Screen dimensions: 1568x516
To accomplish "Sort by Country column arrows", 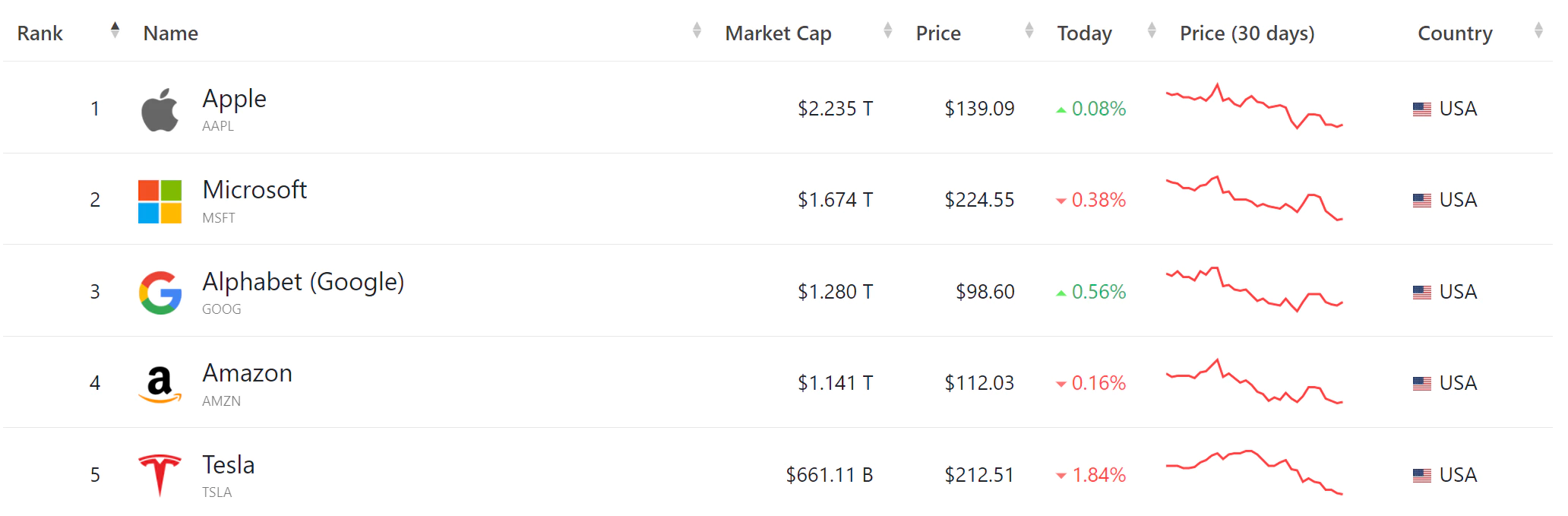I will click(1538, 30).
